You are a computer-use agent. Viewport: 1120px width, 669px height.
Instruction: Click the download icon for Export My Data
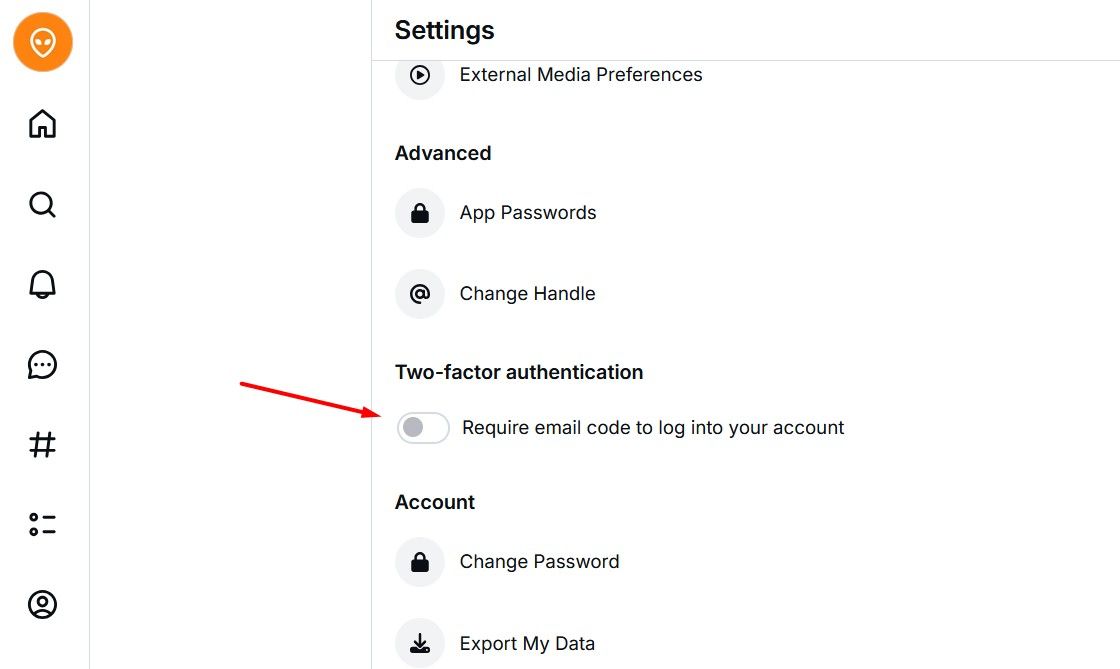click(420, 643)
